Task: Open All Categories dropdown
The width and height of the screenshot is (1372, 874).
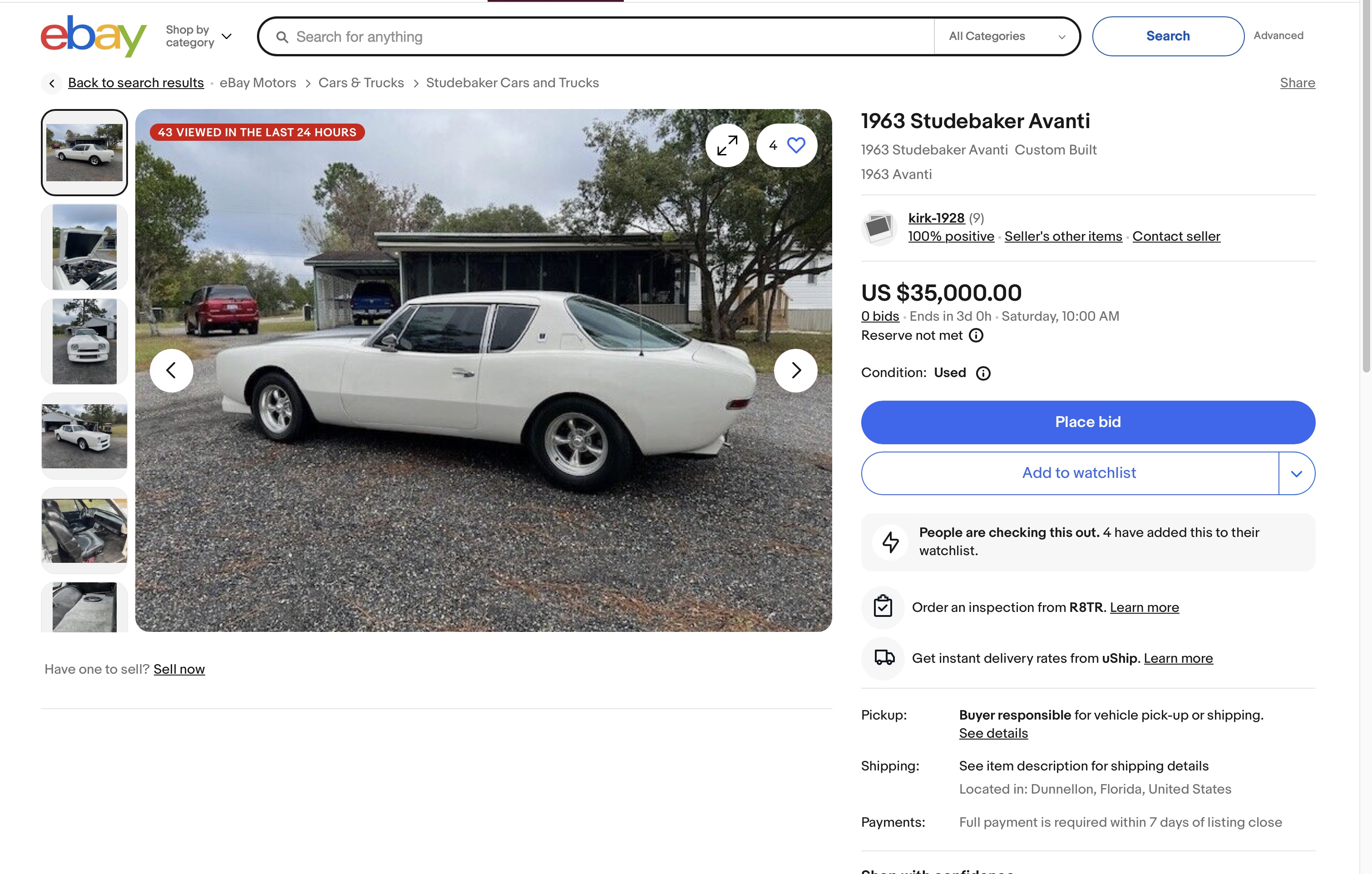Action: click(x=1006, y=36)
